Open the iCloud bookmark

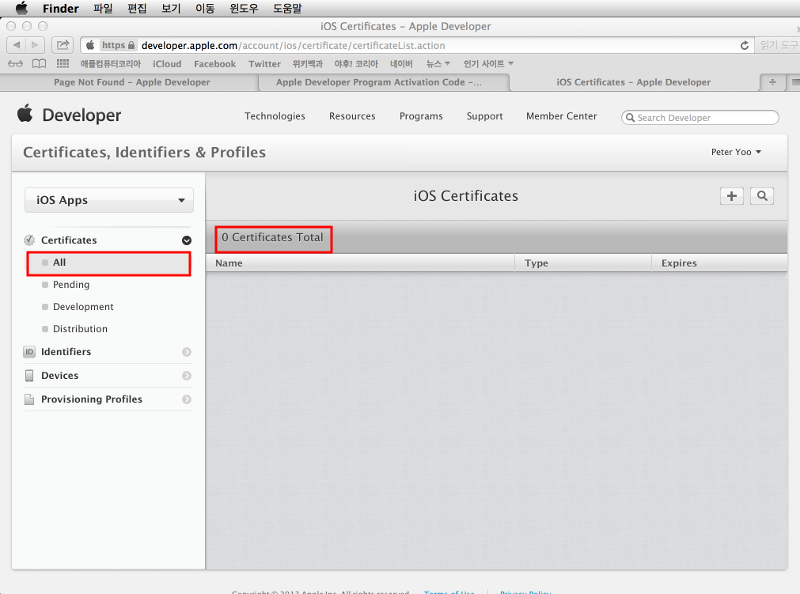pos(167,64)
